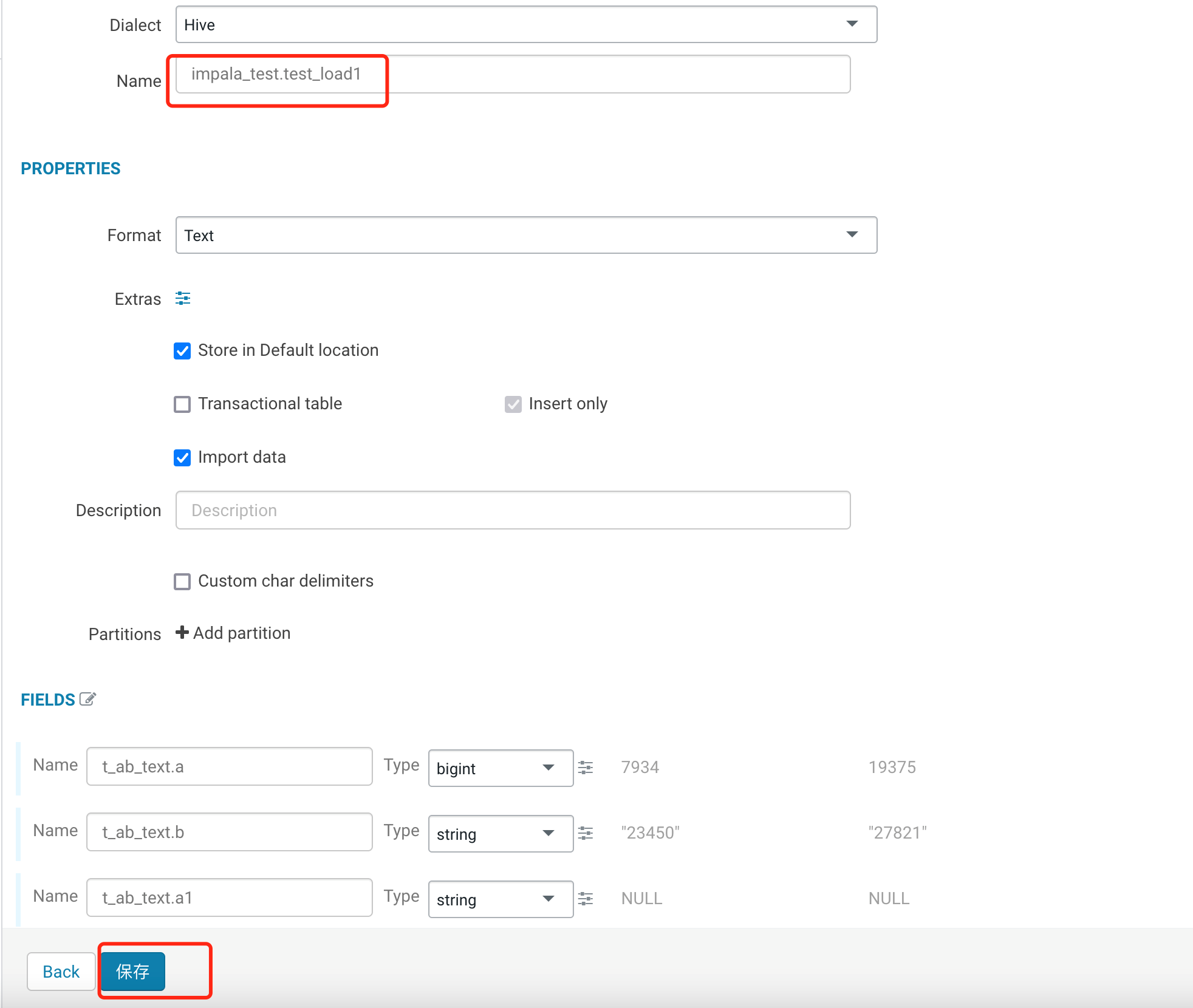Open advanced settings for field t_ab_text.a
Screen dimensions: 1193x1008
pyautogui.click(x=585, y=768)
